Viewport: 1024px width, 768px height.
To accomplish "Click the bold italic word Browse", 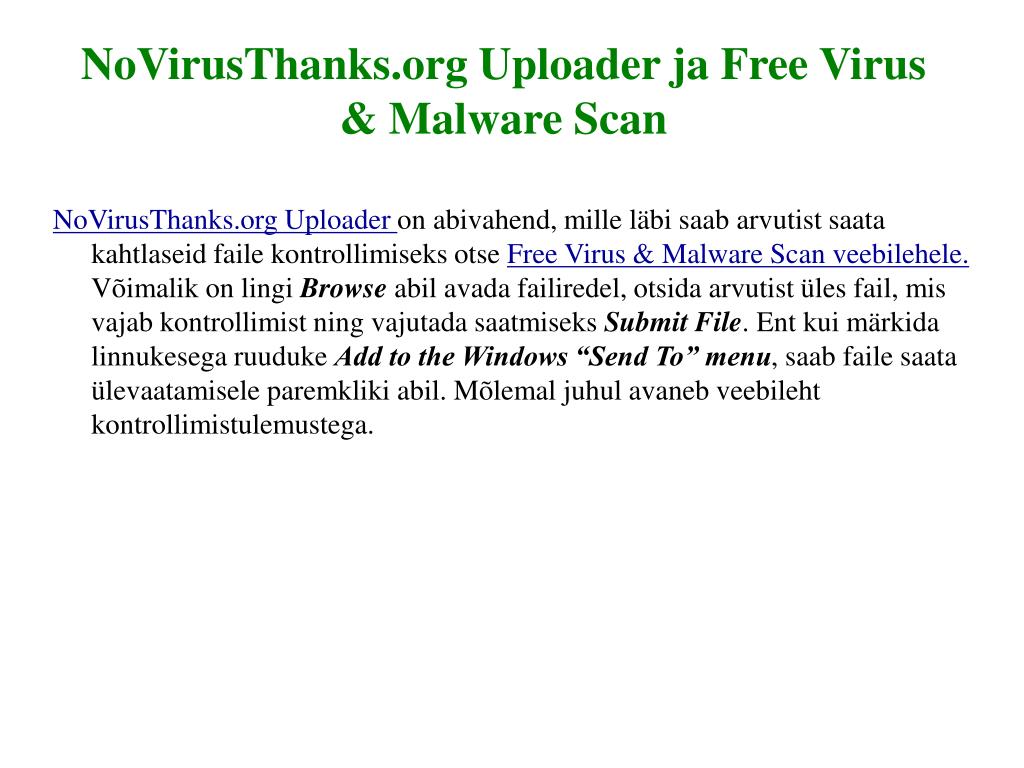I will point(343,289).
